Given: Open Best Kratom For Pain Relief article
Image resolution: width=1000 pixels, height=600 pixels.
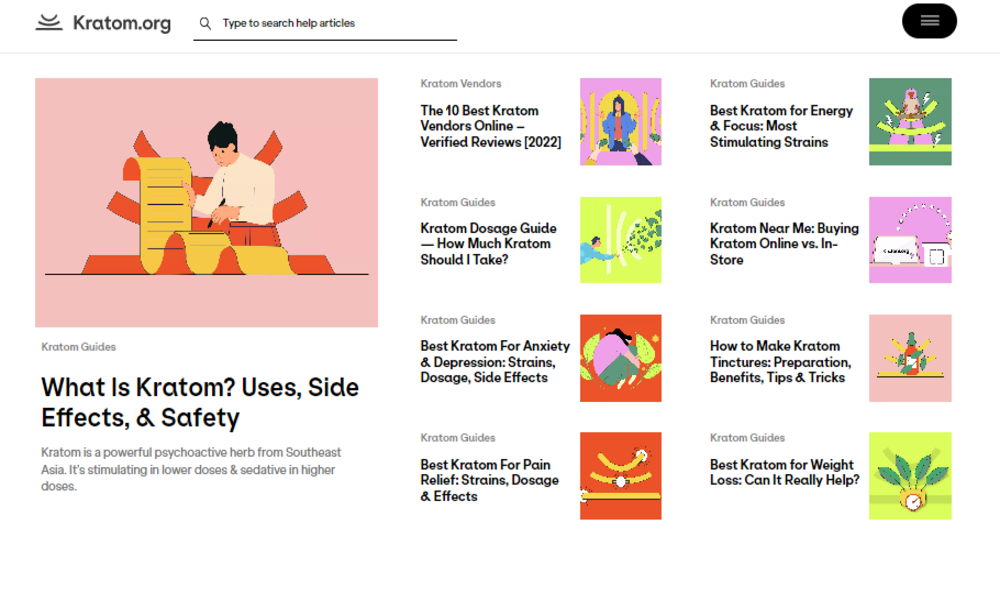Looking at the screenshot, I should (489, 480).
